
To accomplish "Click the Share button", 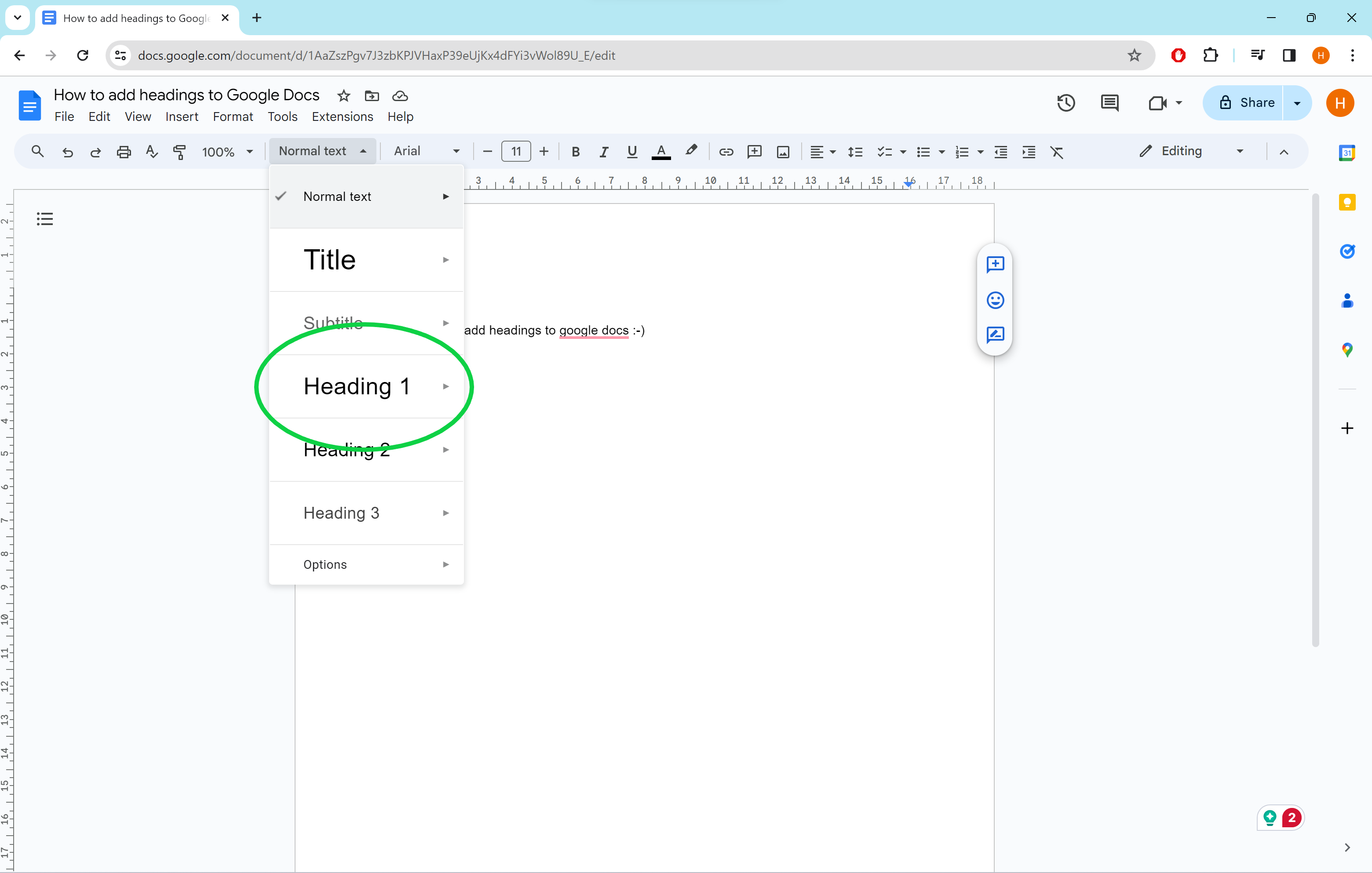I will [1252, 103].
